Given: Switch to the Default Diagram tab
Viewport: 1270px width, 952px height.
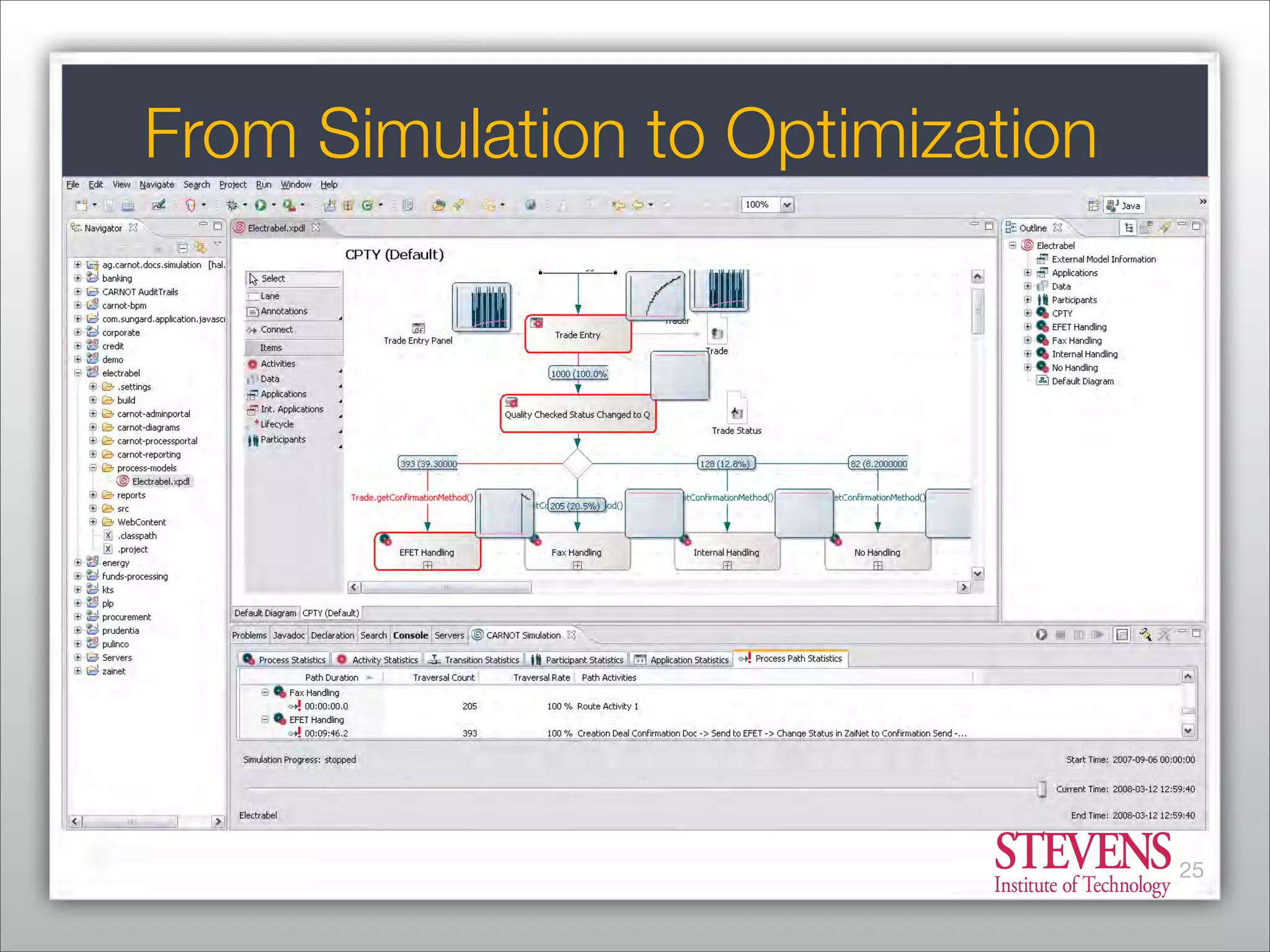Looking at the screenshot, I should (x=265, y=613).
